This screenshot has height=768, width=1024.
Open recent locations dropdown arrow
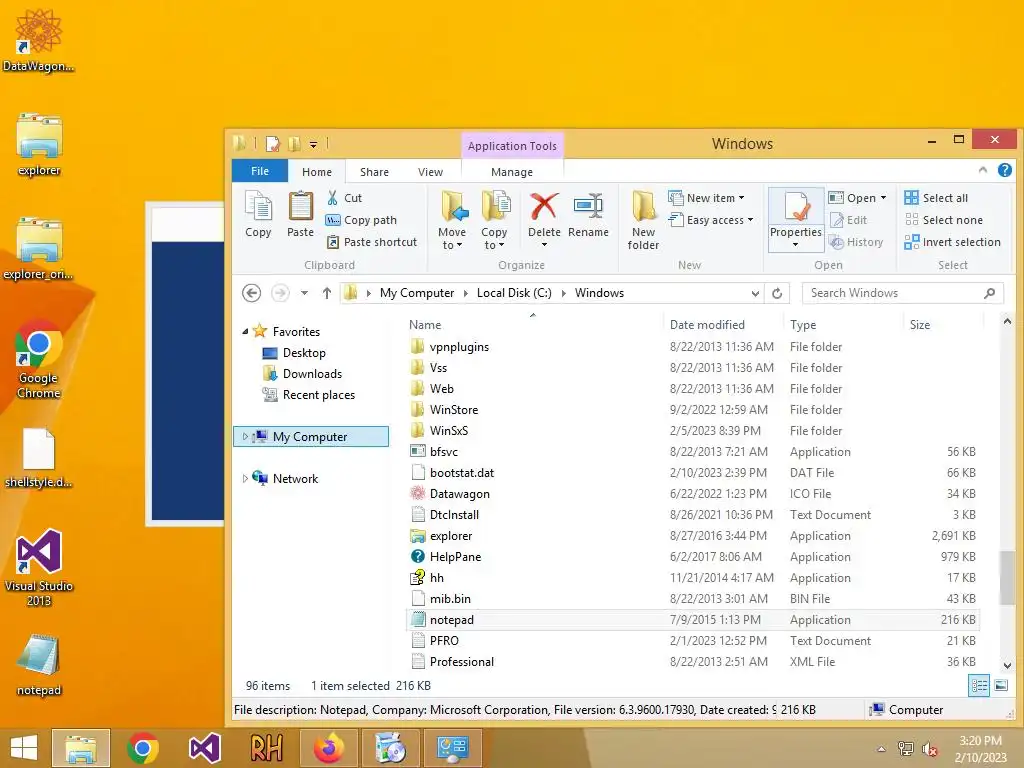click(304, 293)
